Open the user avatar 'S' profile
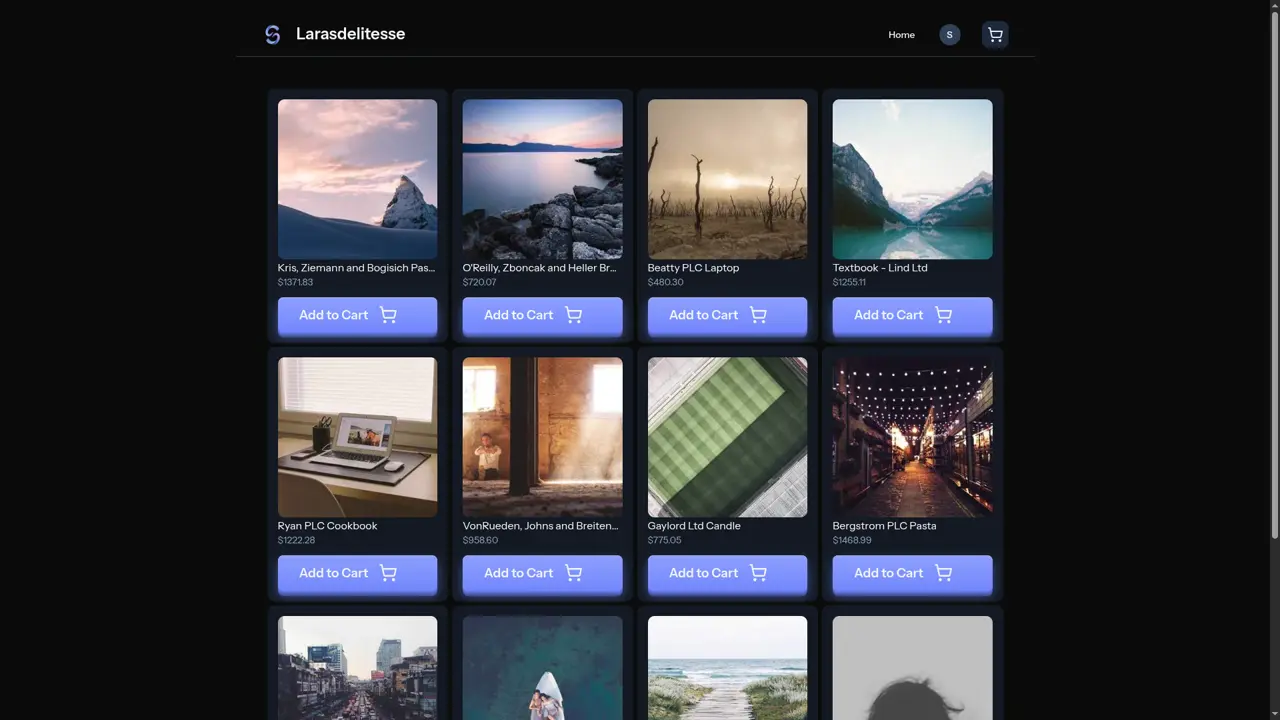 (949, 35)
